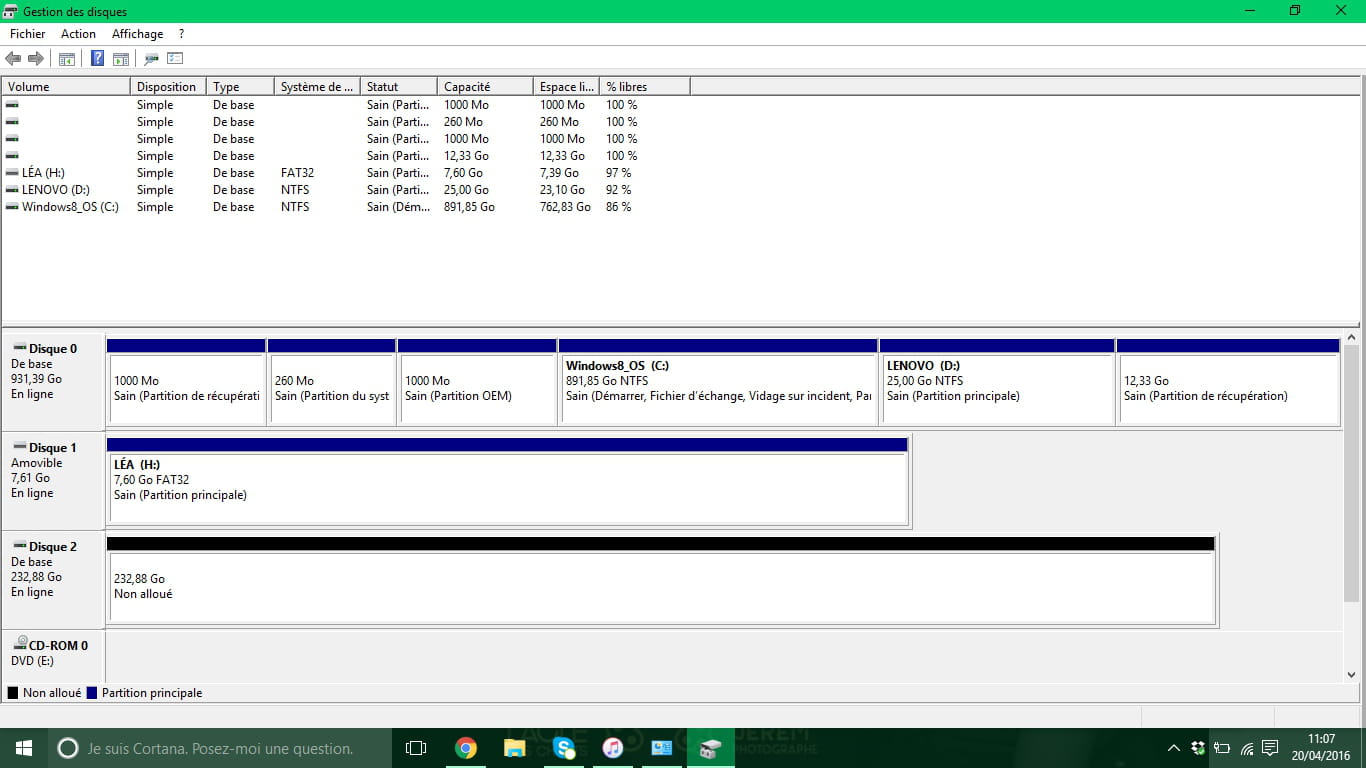
Task: Click the show/hide action pane icon
Action: tap(121, 59)
